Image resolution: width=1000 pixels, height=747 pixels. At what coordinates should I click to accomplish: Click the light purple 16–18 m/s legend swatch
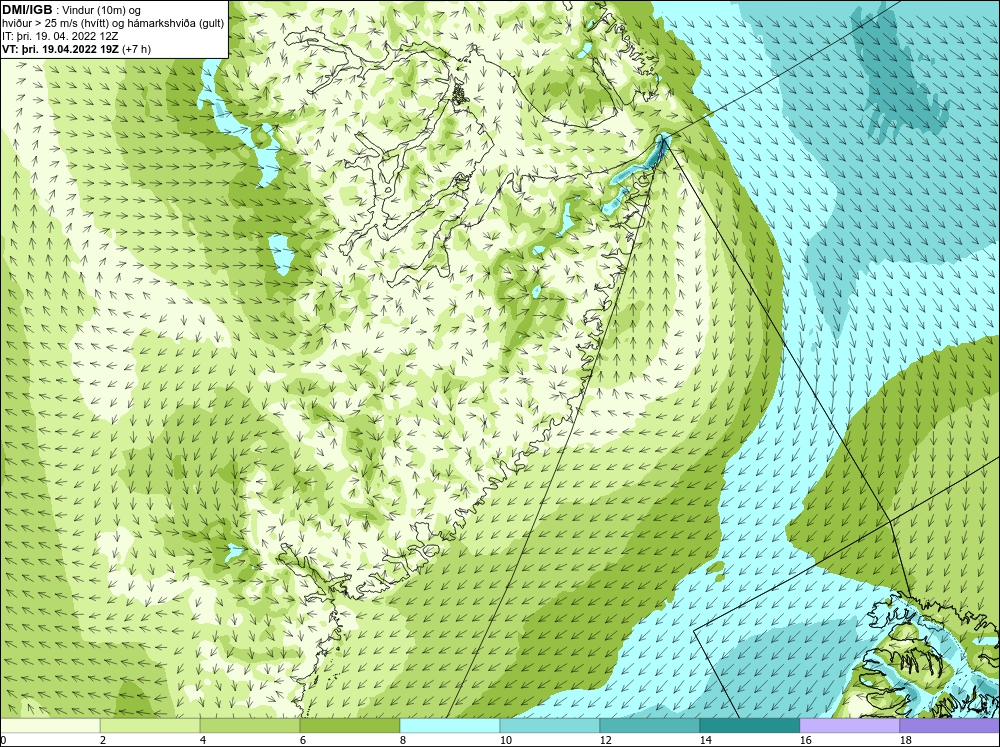(849, 726)
